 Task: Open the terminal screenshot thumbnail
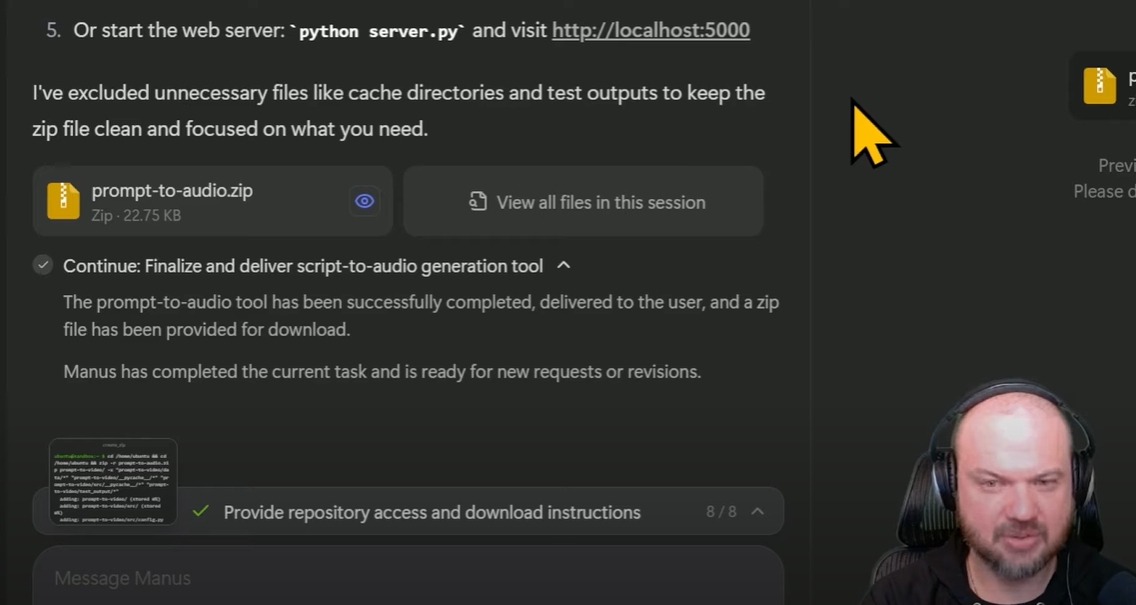click(x=113, y=481)
